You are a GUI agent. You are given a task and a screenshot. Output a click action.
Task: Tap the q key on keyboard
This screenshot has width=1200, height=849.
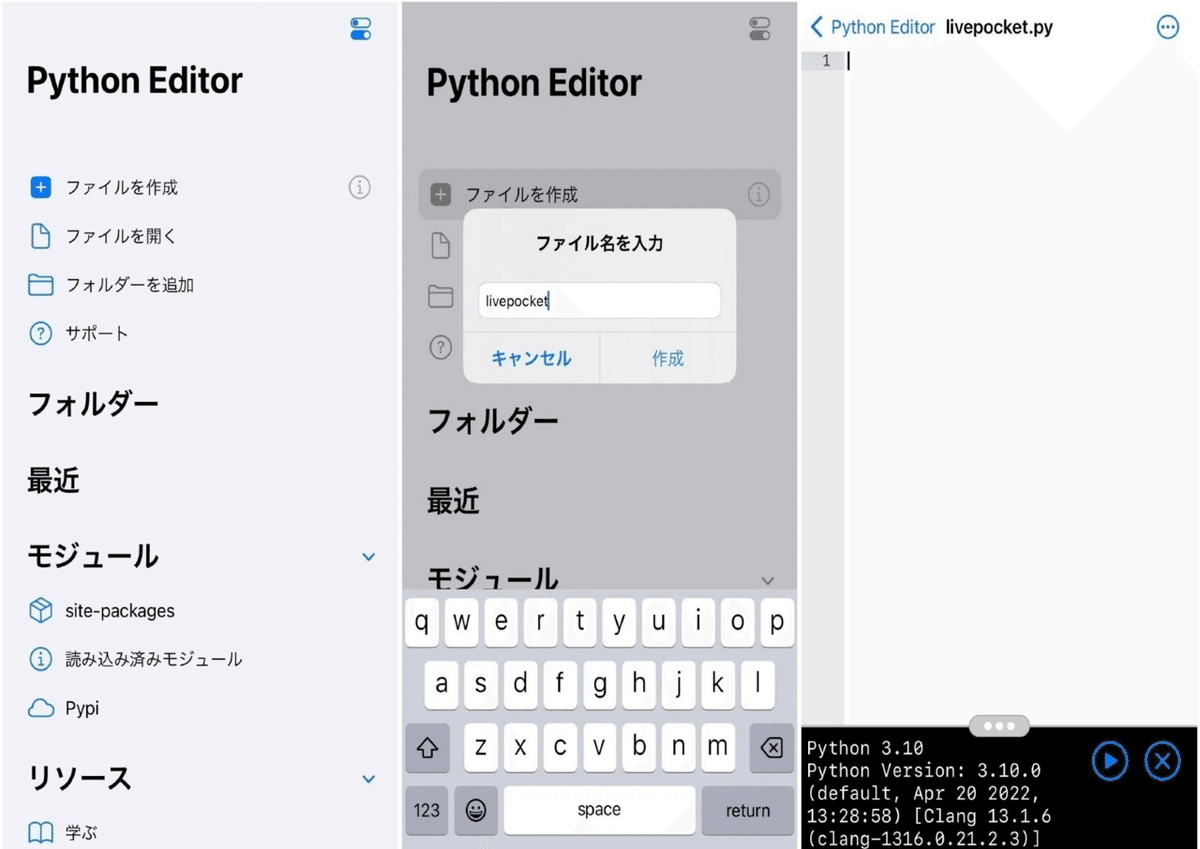421,622
